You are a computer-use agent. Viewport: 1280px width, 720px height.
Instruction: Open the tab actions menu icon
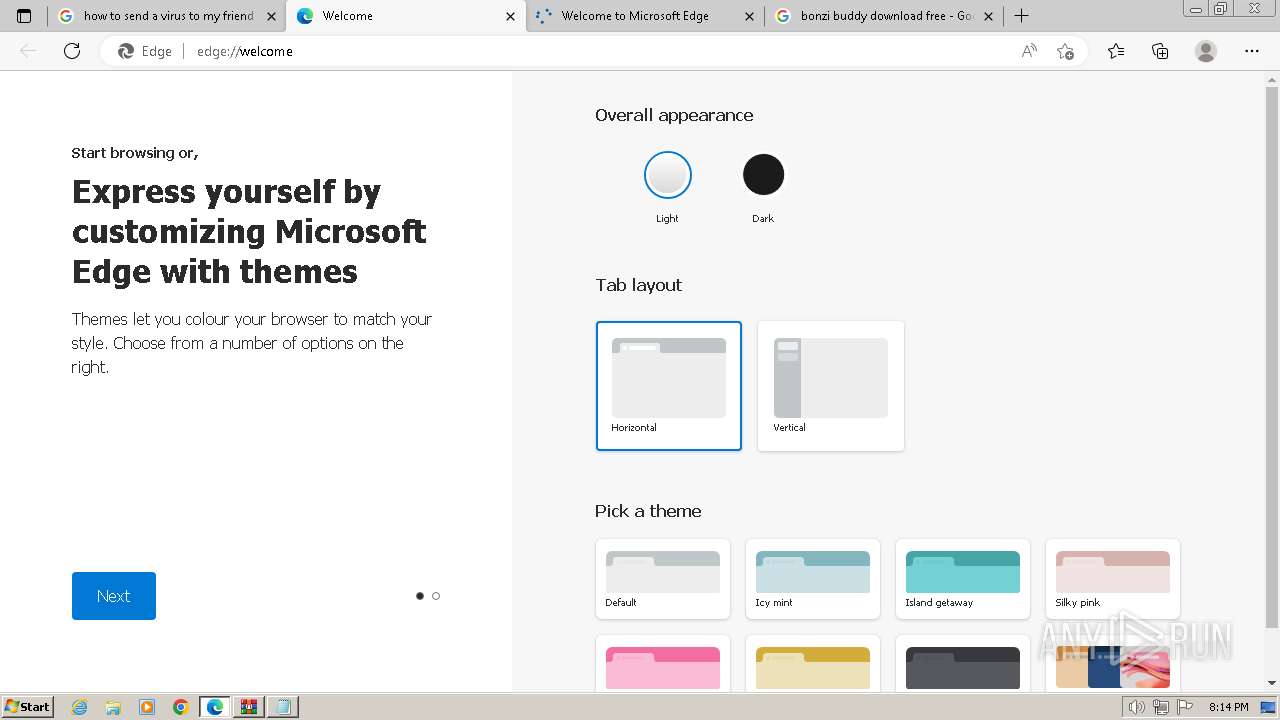(x=24, y=16)
